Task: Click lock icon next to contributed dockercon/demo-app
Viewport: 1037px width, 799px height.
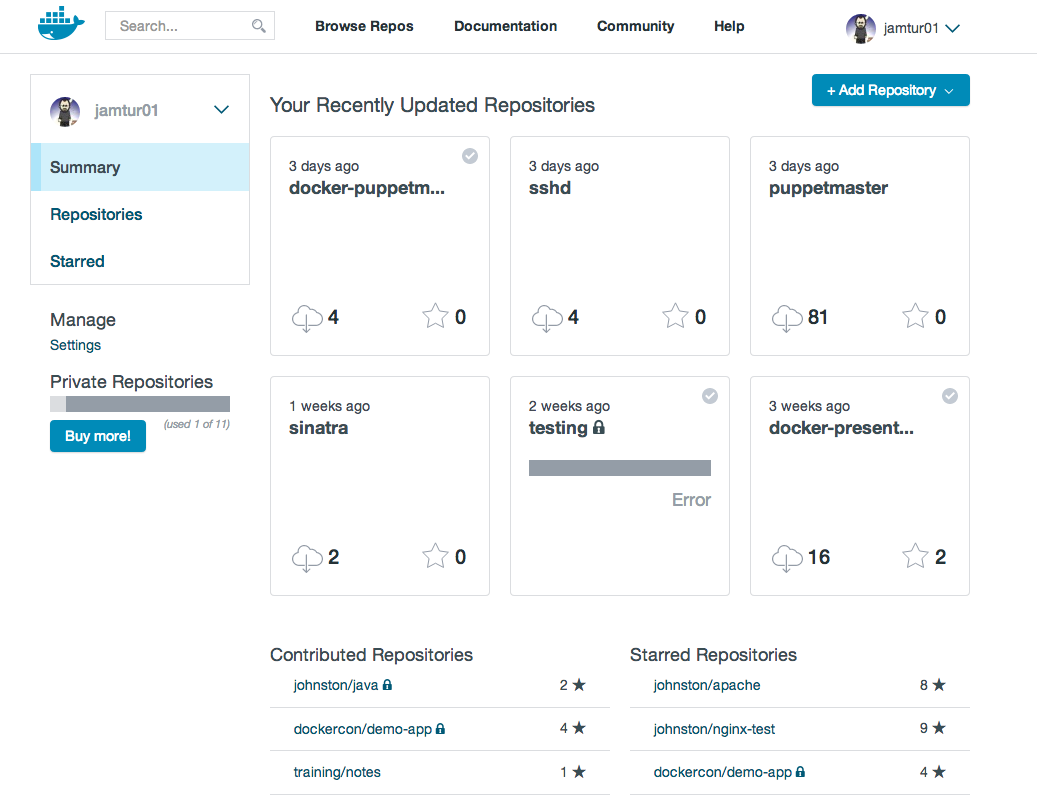Action: (x=440, y=728)
